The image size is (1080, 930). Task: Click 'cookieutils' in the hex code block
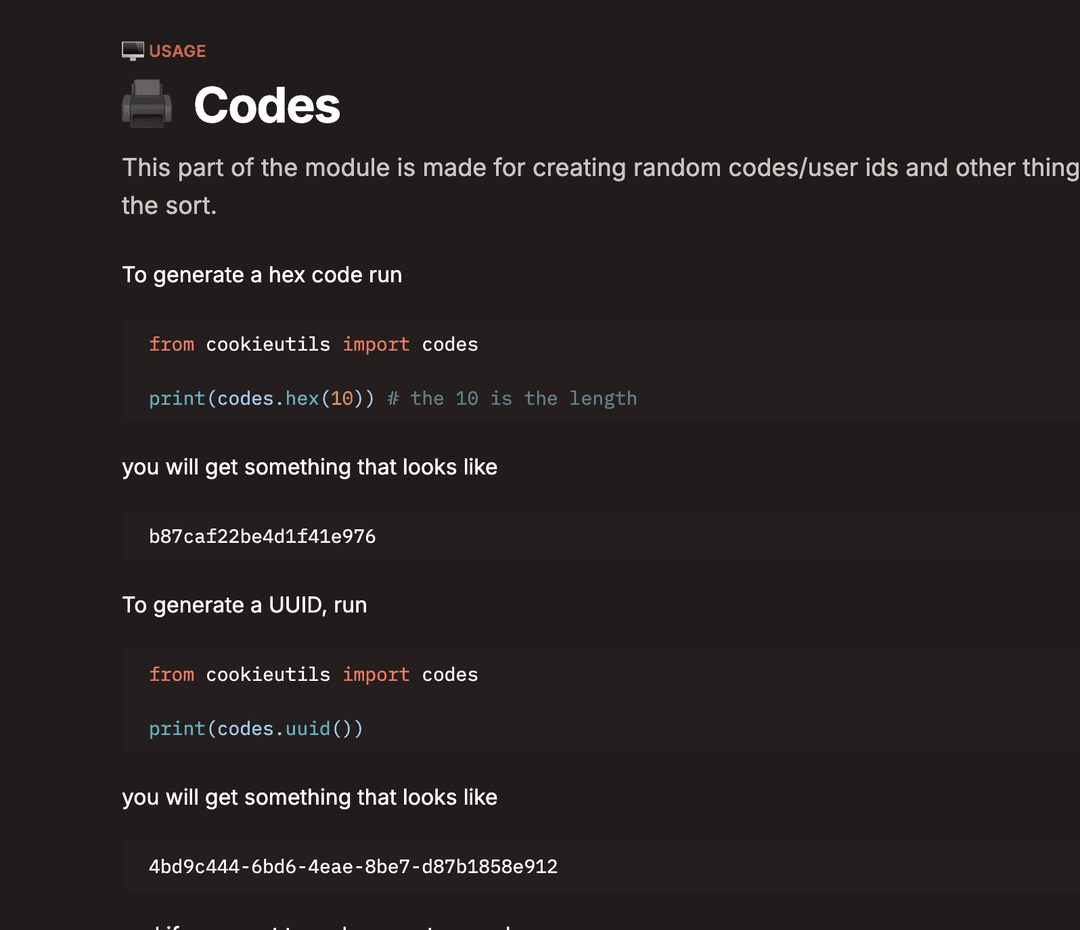(x=268, y=344)
